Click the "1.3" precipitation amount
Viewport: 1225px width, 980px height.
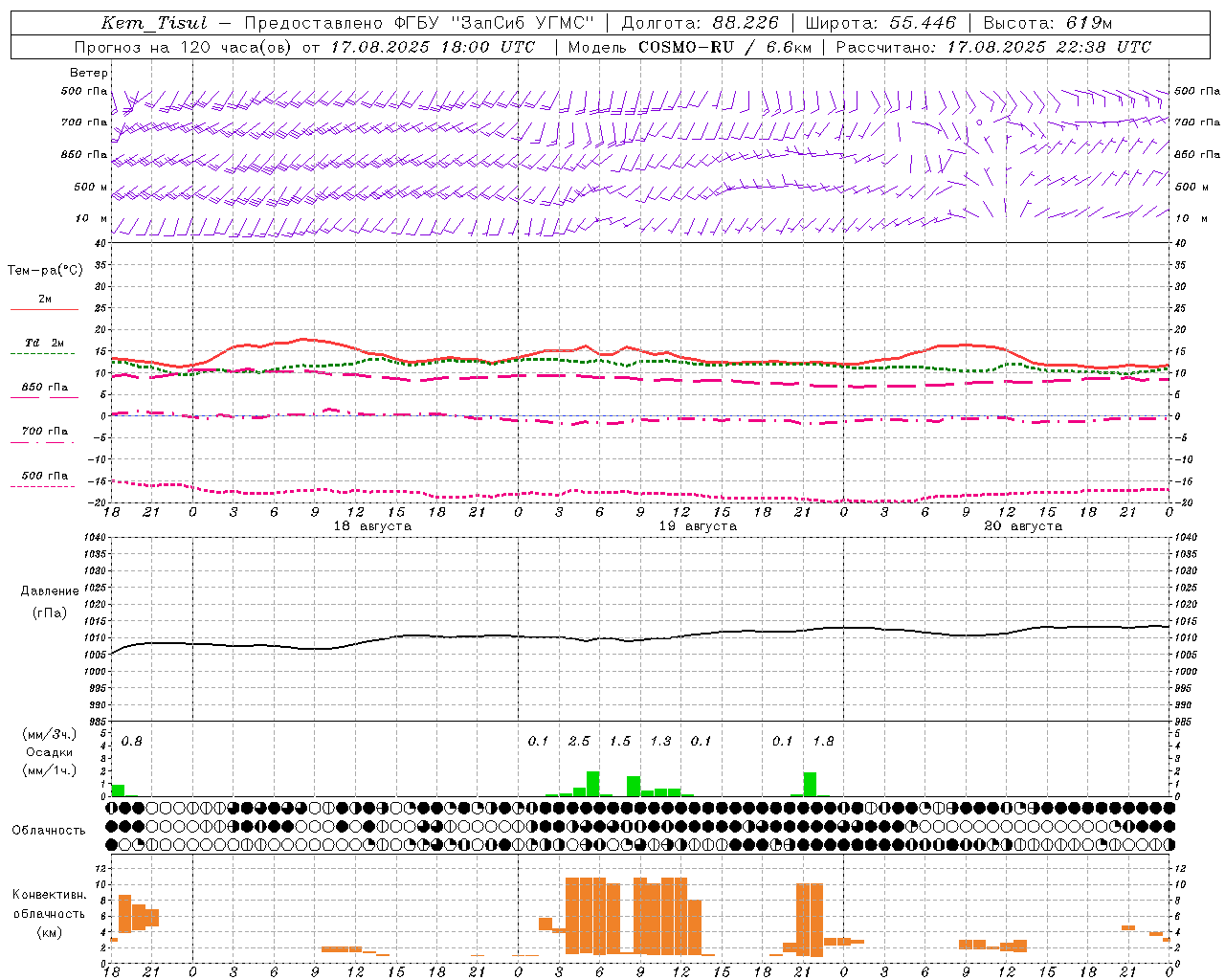point(660,742)
